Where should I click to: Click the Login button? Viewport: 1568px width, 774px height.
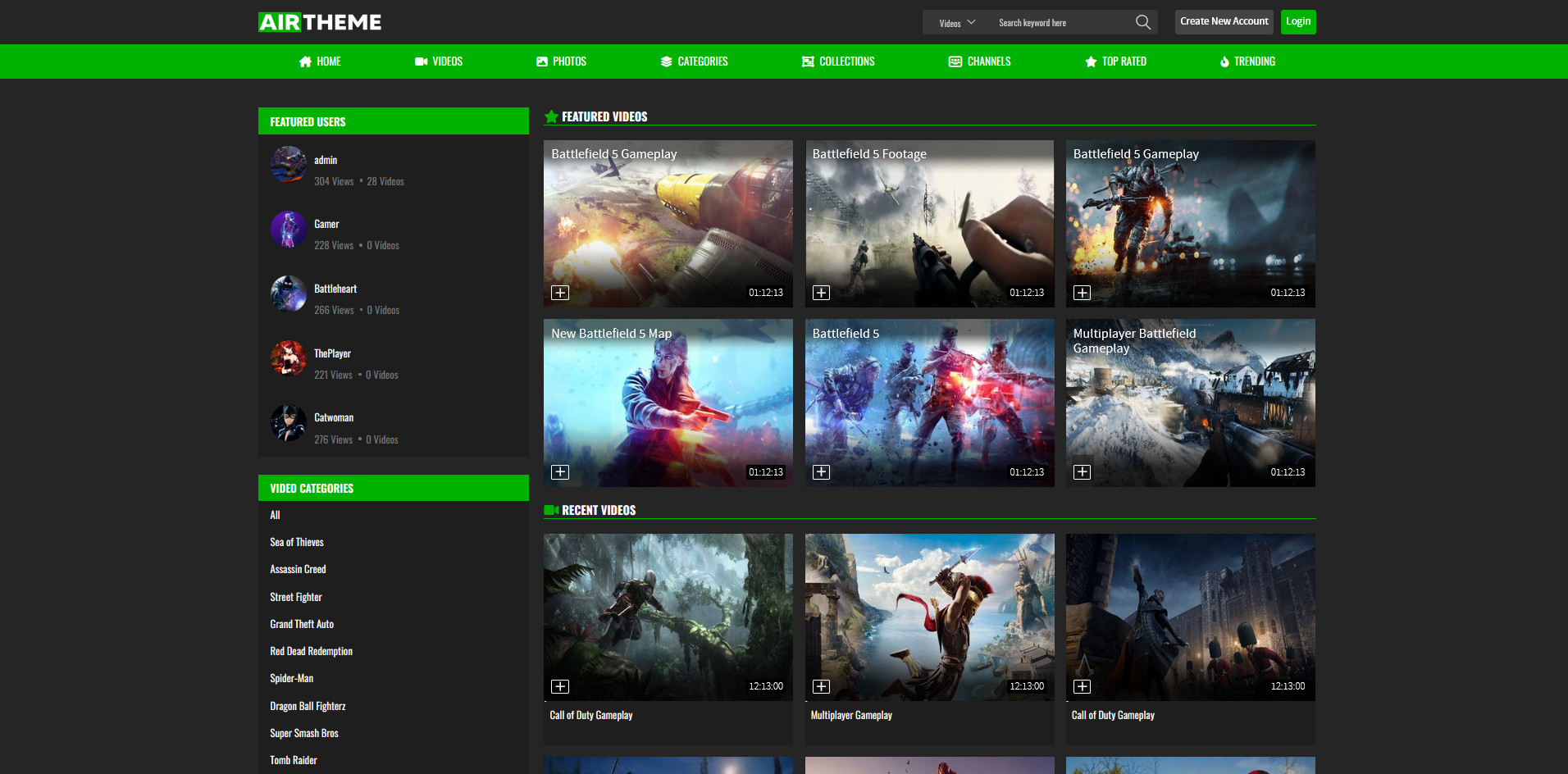(x=1298, y=21)
